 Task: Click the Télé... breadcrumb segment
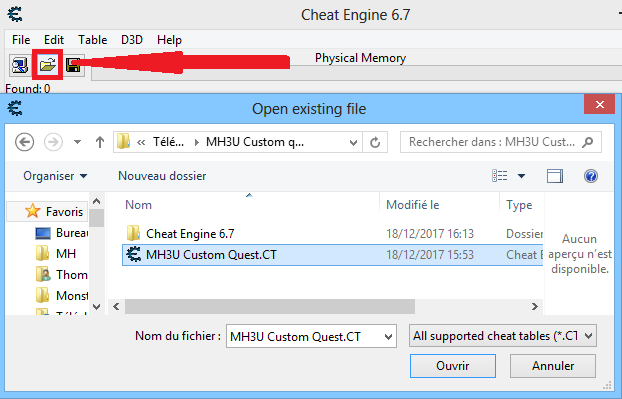click(169, 142)
